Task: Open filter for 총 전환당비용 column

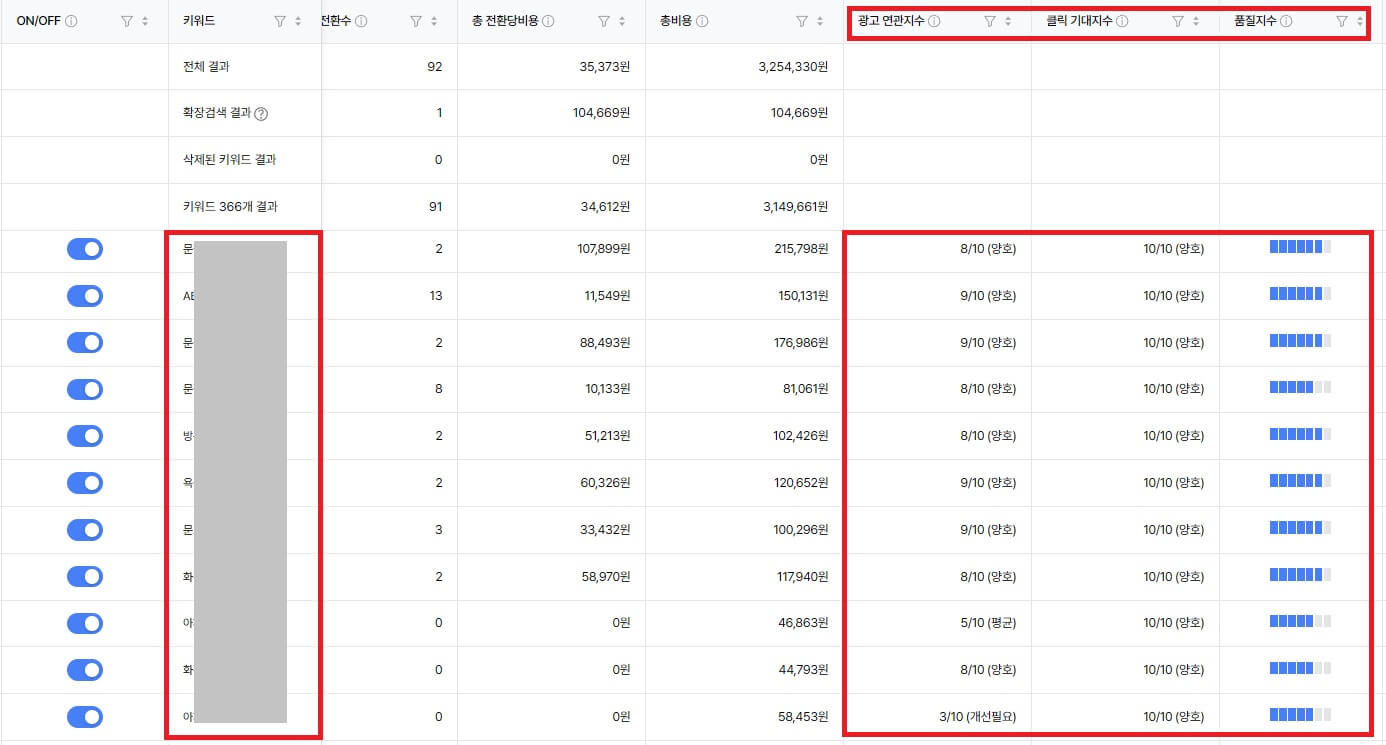Action: coord(603,21)
